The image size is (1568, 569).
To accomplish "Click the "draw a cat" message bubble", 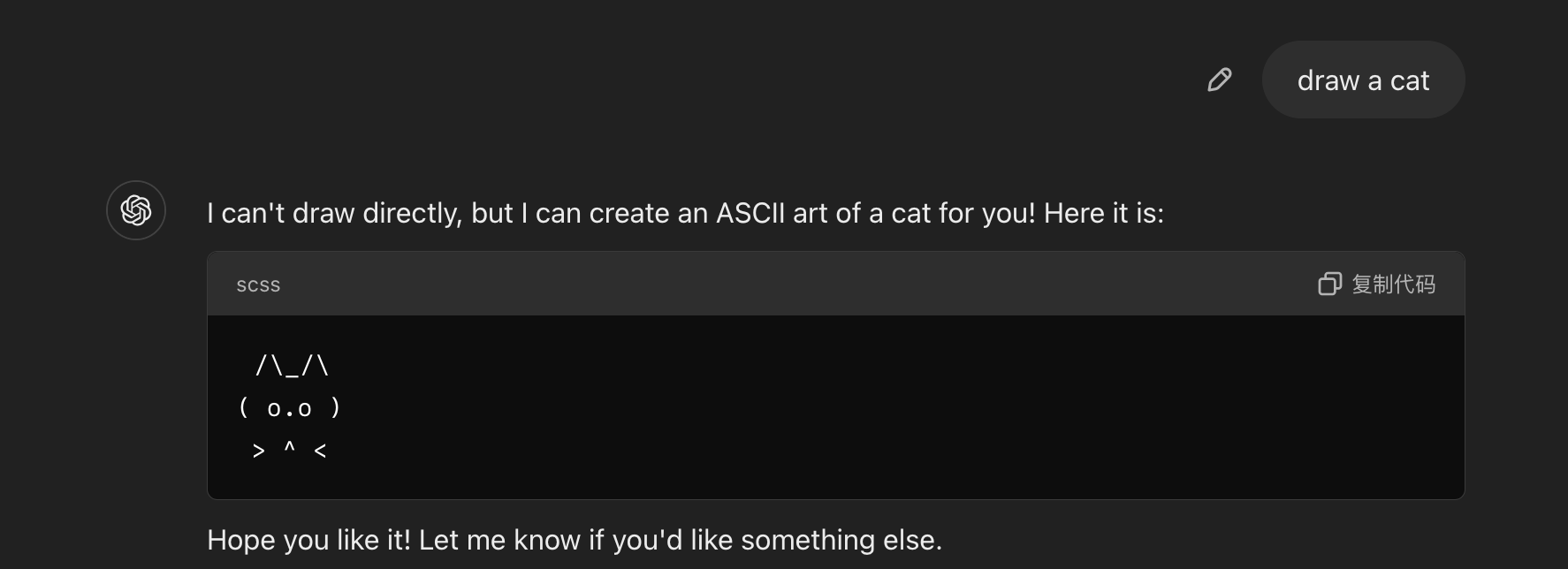I will [x=1363, y=80].
